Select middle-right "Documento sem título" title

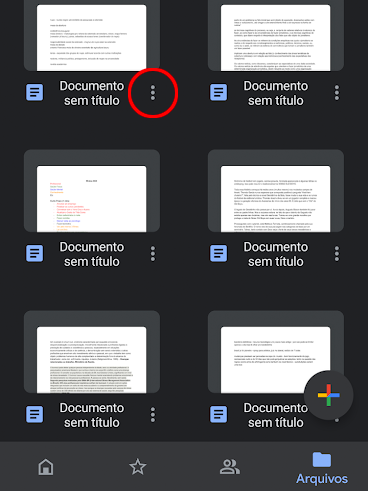(276, 254)
